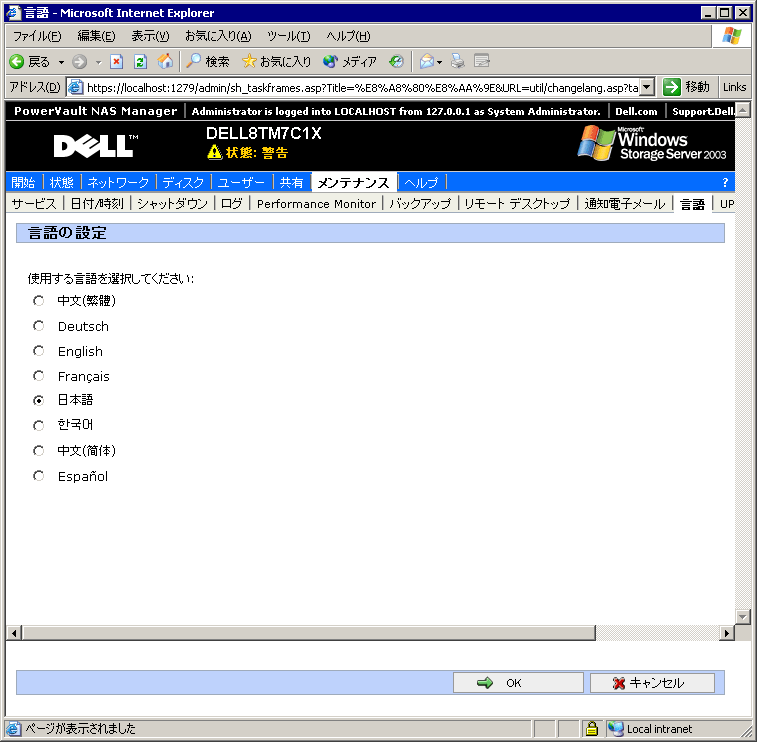Viewport: 757px width, 742px height.
Task: Click the IE icon in the title bar
Action: click(x=13, y=13)
